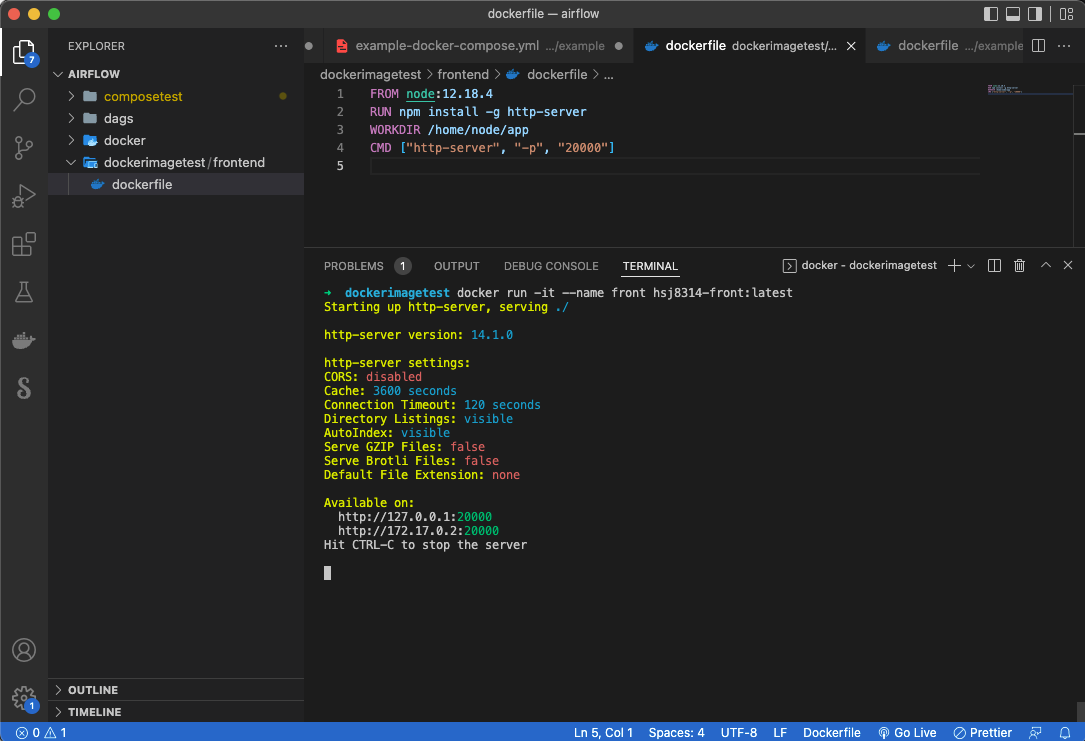This screenshot has height=741, width=1085.
Task: Open breadcrumb trailing ellipsis symbol
Action: pos(608,75)
